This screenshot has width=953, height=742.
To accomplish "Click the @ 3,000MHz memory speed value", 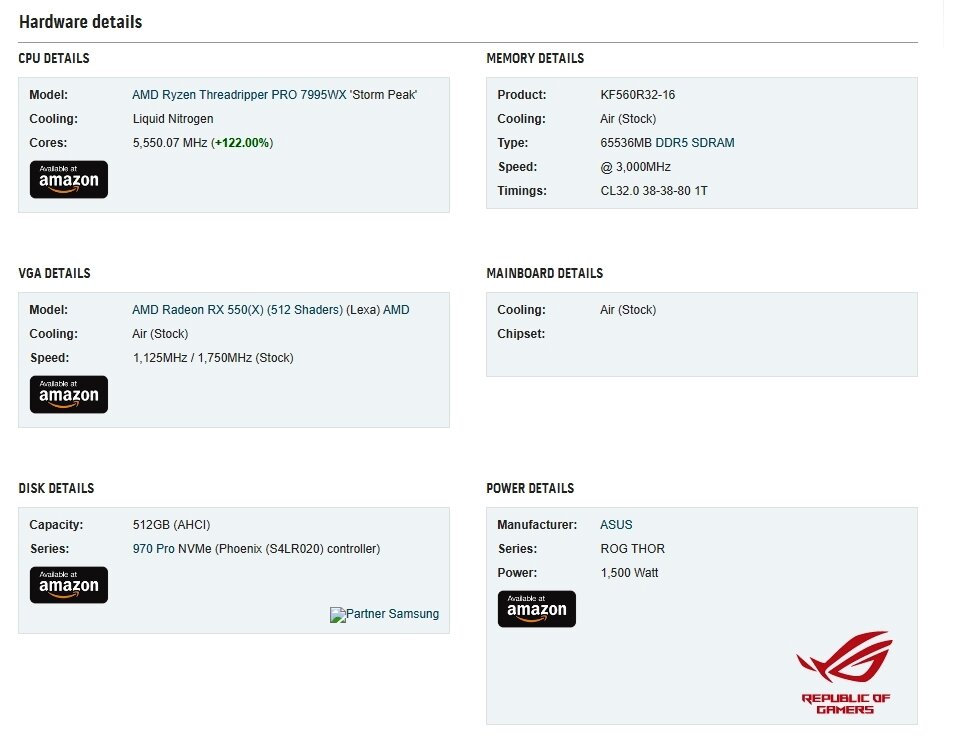I will tap(636, 167).
